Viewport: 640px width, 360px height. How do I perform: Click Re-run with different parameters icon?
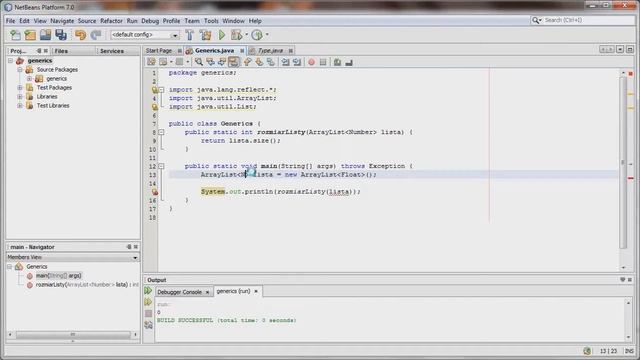pos(148,302)
